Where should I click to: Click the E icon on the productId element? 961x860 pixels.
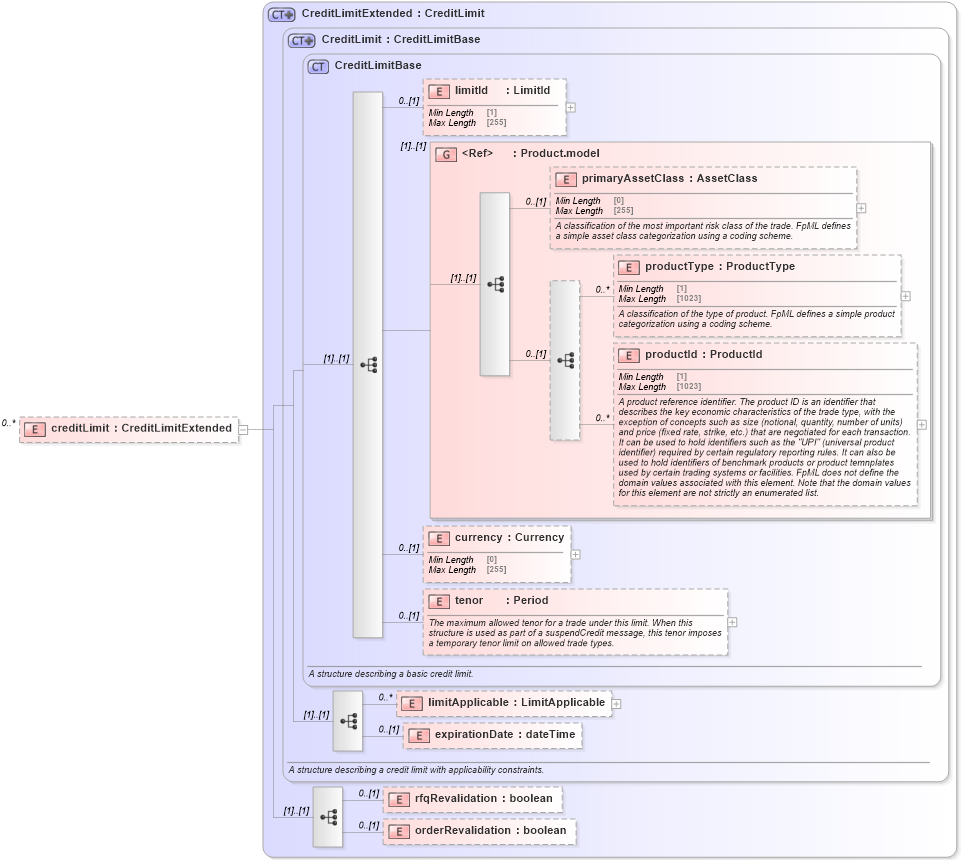[629, 355]
